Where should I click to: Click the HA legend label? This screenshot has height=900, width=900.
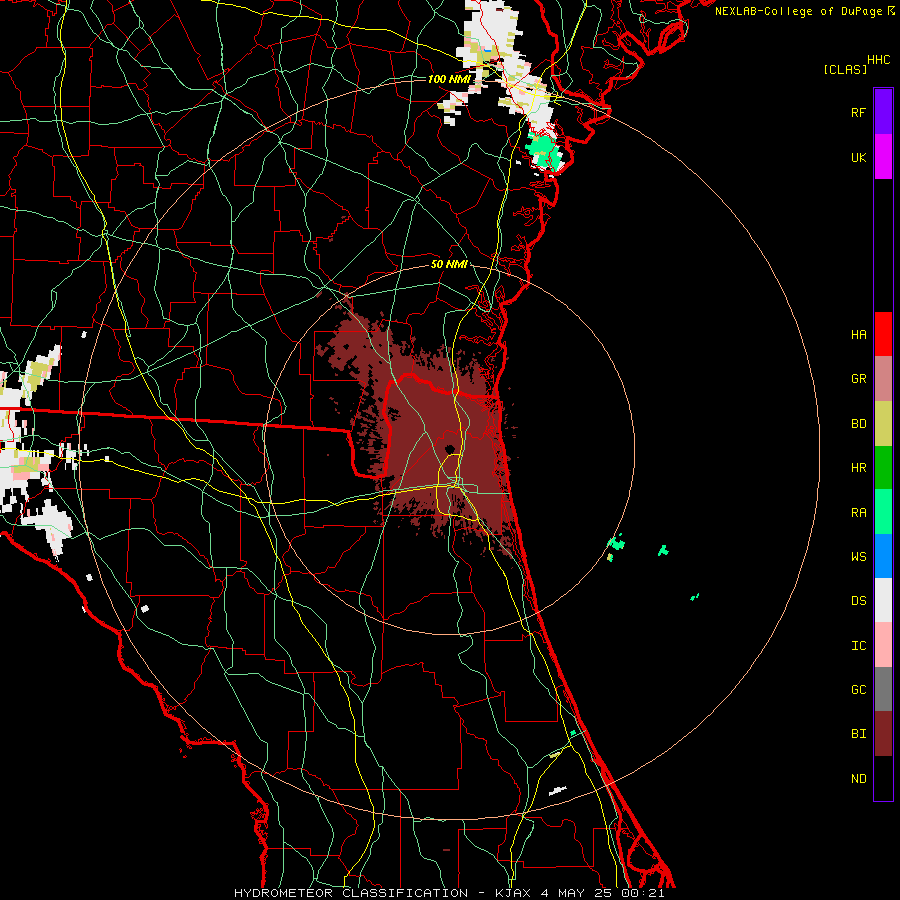pos(858,334)
